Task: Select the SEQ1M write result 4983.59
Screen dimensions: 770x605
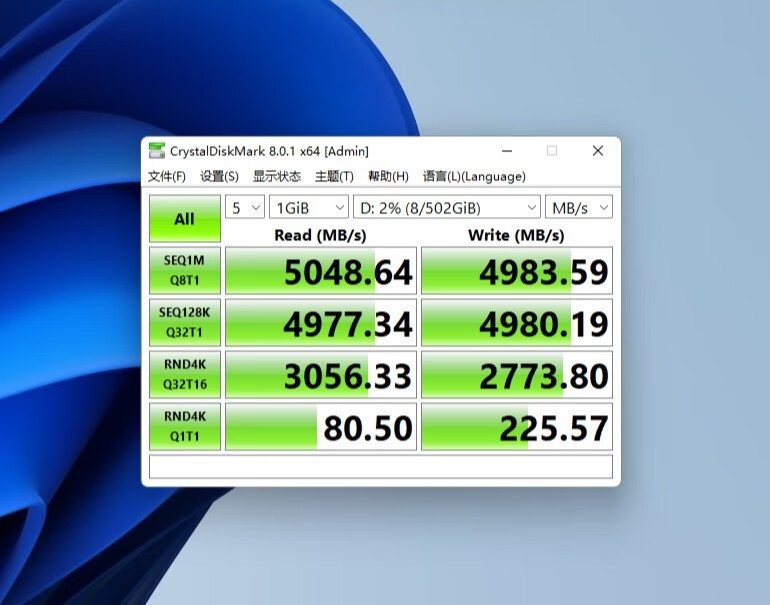Action: pos(517,271)
